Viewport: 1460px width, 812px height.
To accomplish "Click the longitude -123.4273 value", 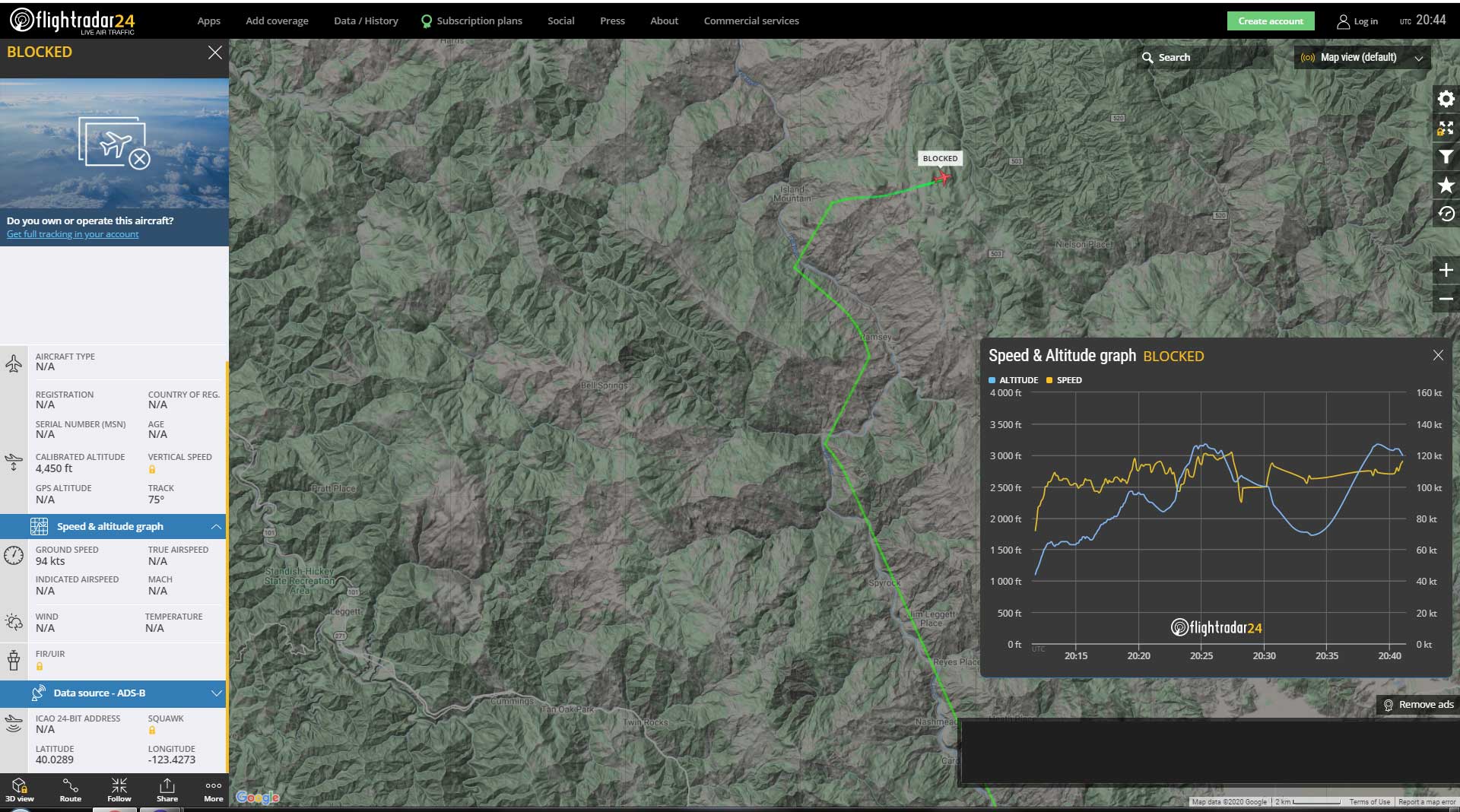I will click(172, 760).
